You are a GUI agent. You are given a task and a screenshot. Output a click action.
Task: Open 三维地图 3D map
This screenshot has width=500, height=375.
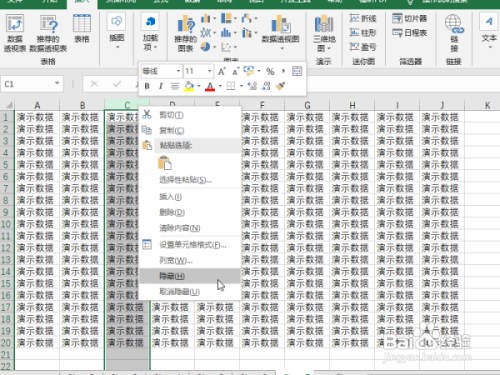(324, 33)
